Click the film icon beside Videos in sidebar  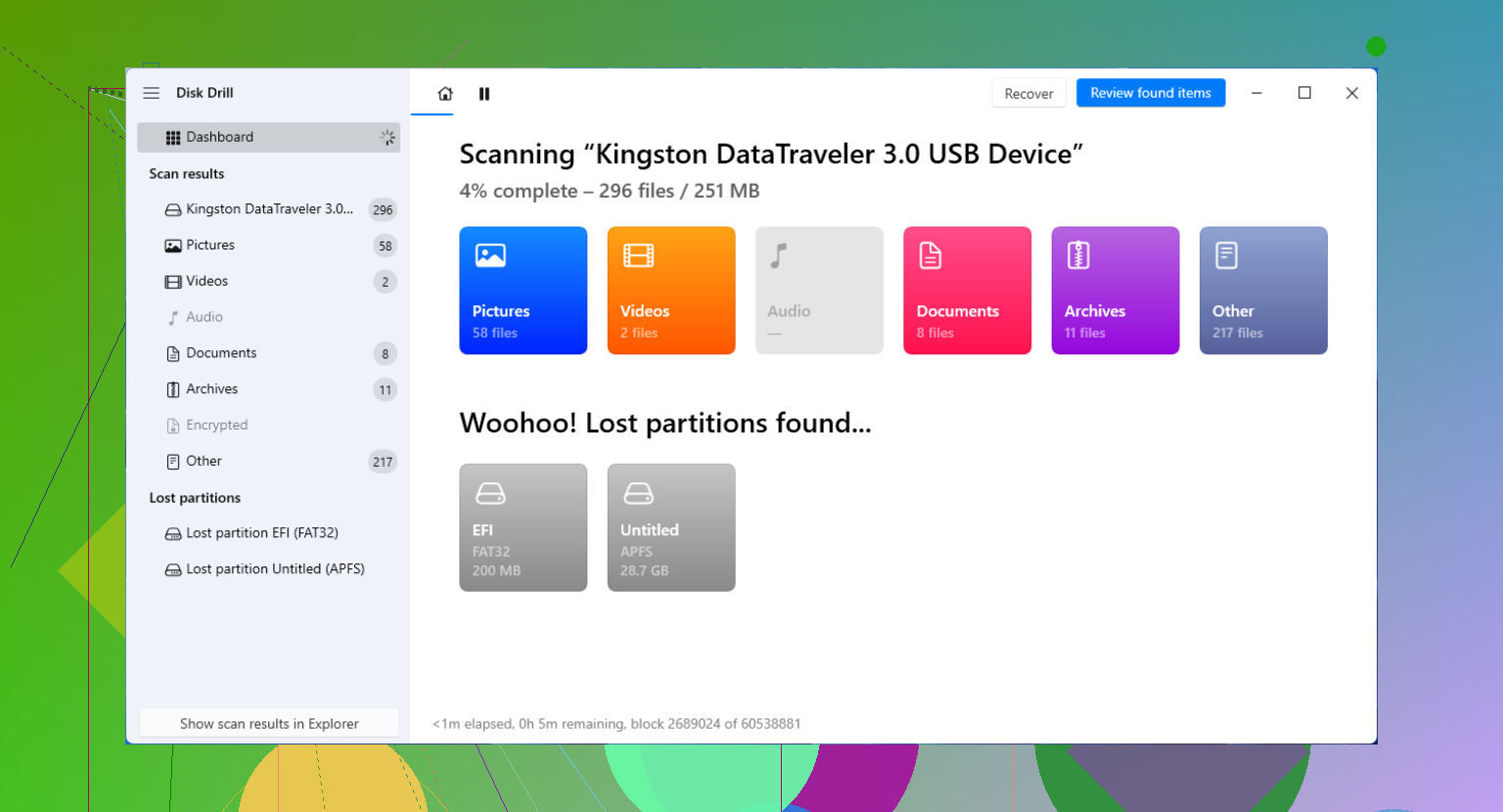coord(173,282)
